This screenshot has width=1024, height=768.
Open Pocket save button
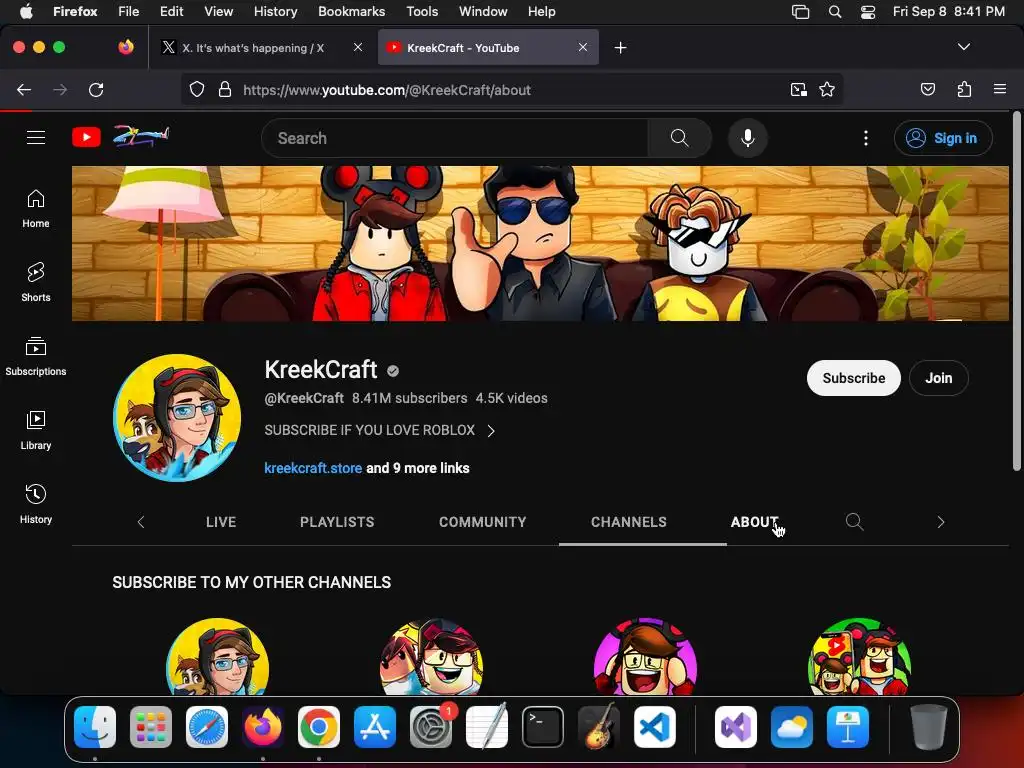click(928, 89)
